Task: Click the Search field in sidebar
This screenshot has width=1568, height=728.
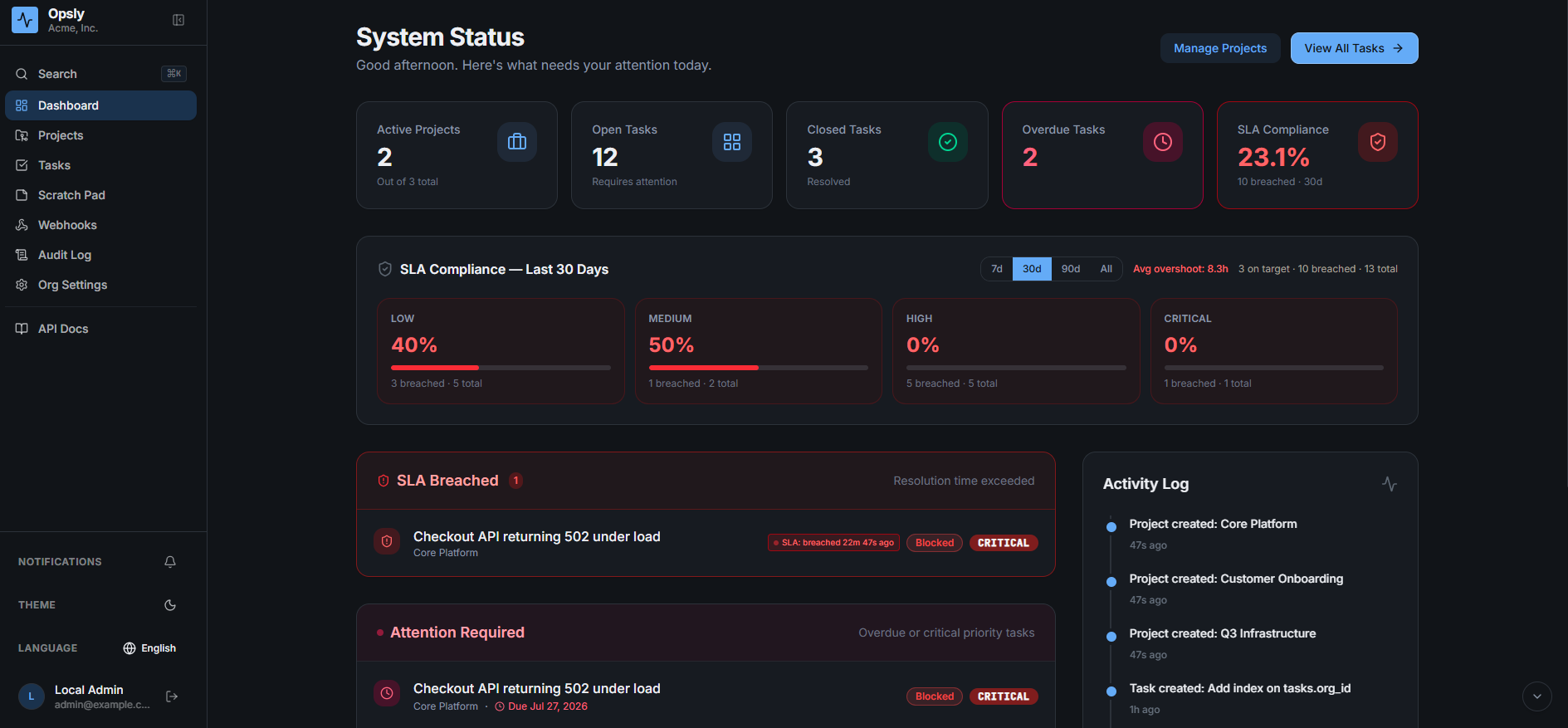Action: coord(100,74)
